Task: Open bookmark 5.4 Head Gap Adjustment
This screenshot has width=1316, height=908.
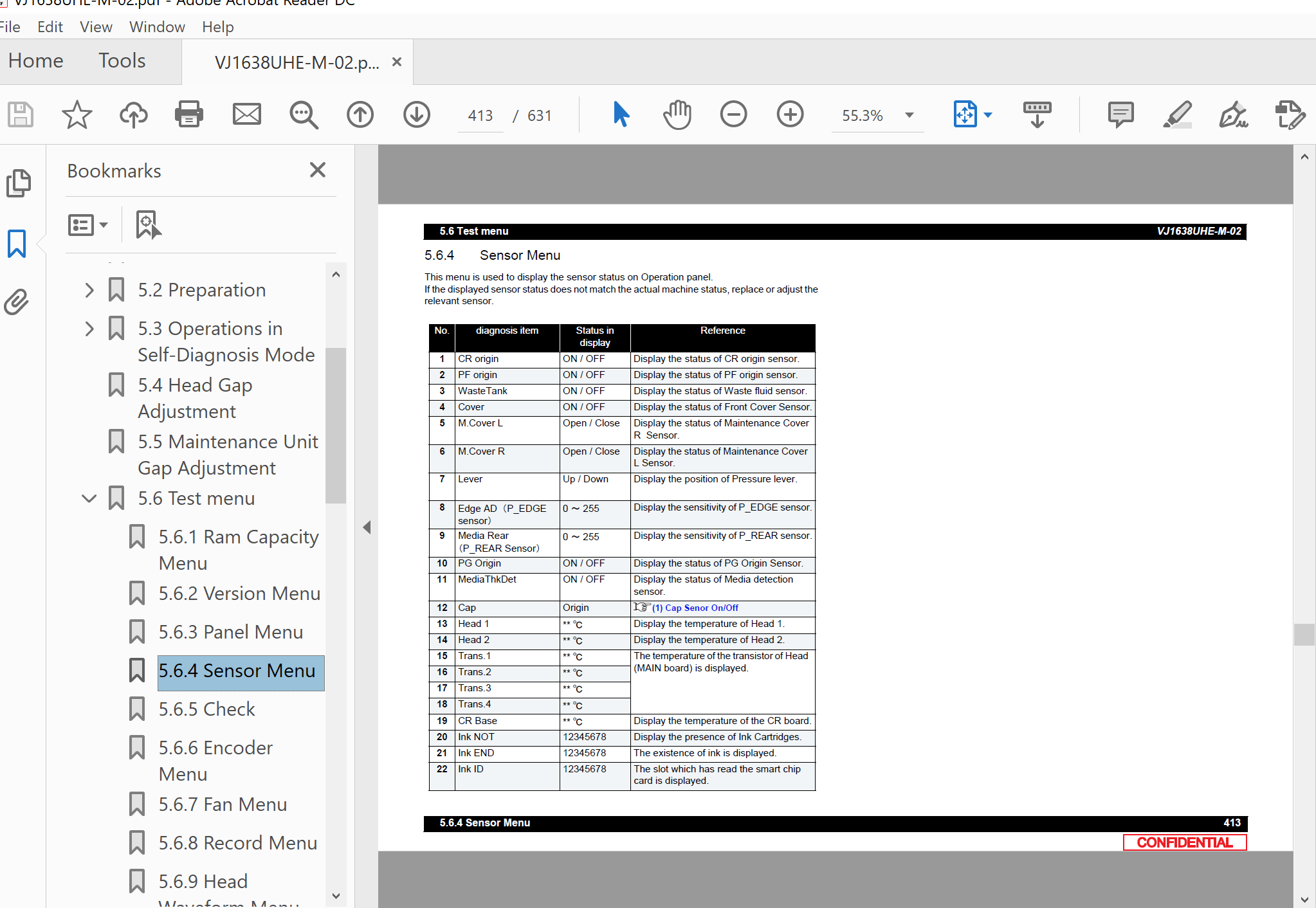Action: [x=195, y=398]
